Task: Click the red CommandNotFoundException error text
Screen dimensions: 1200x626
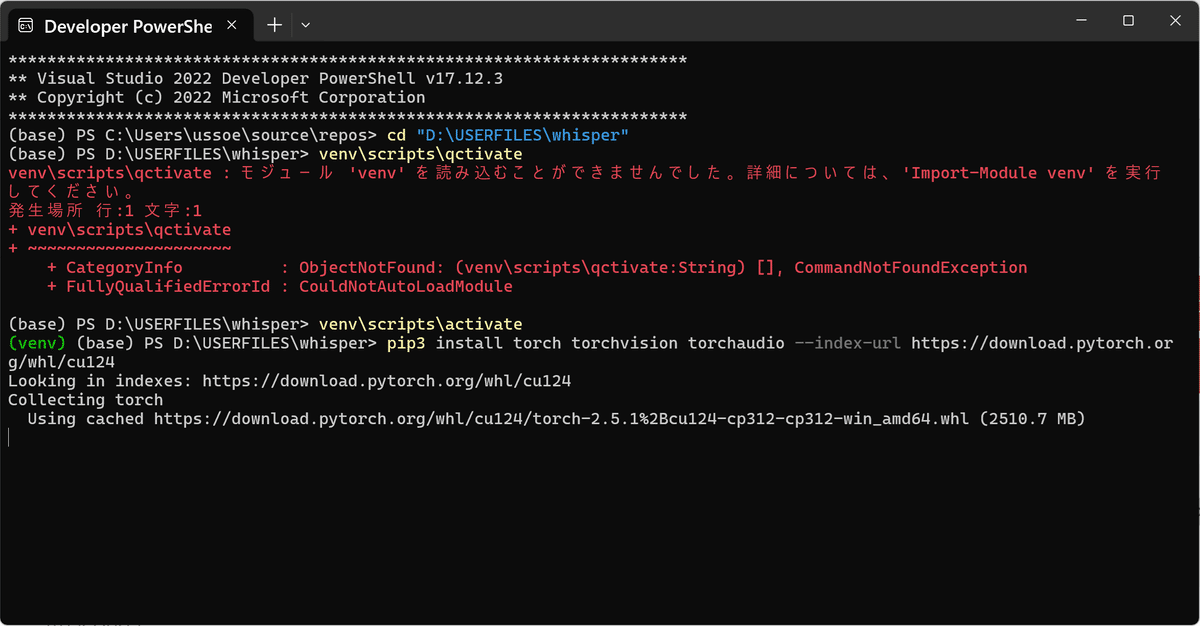Action: click(910, 267)
